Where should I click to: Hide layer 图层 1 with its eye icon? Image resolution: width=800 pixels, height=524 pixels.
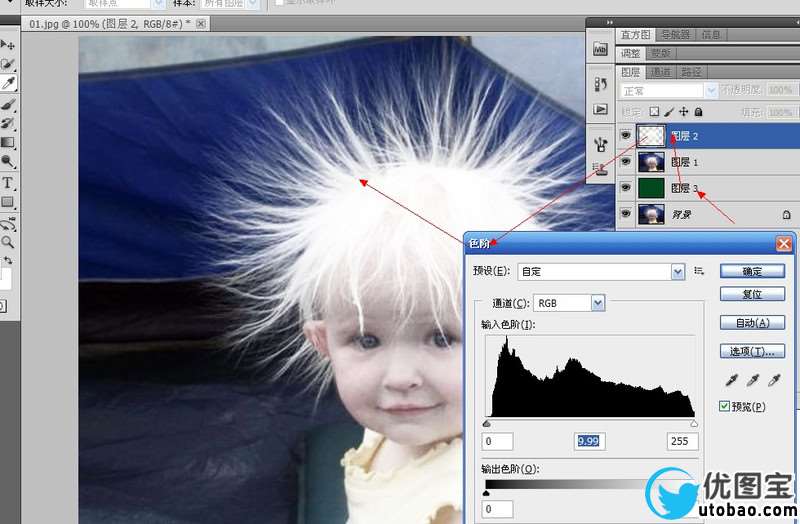[x=626, y=161]
